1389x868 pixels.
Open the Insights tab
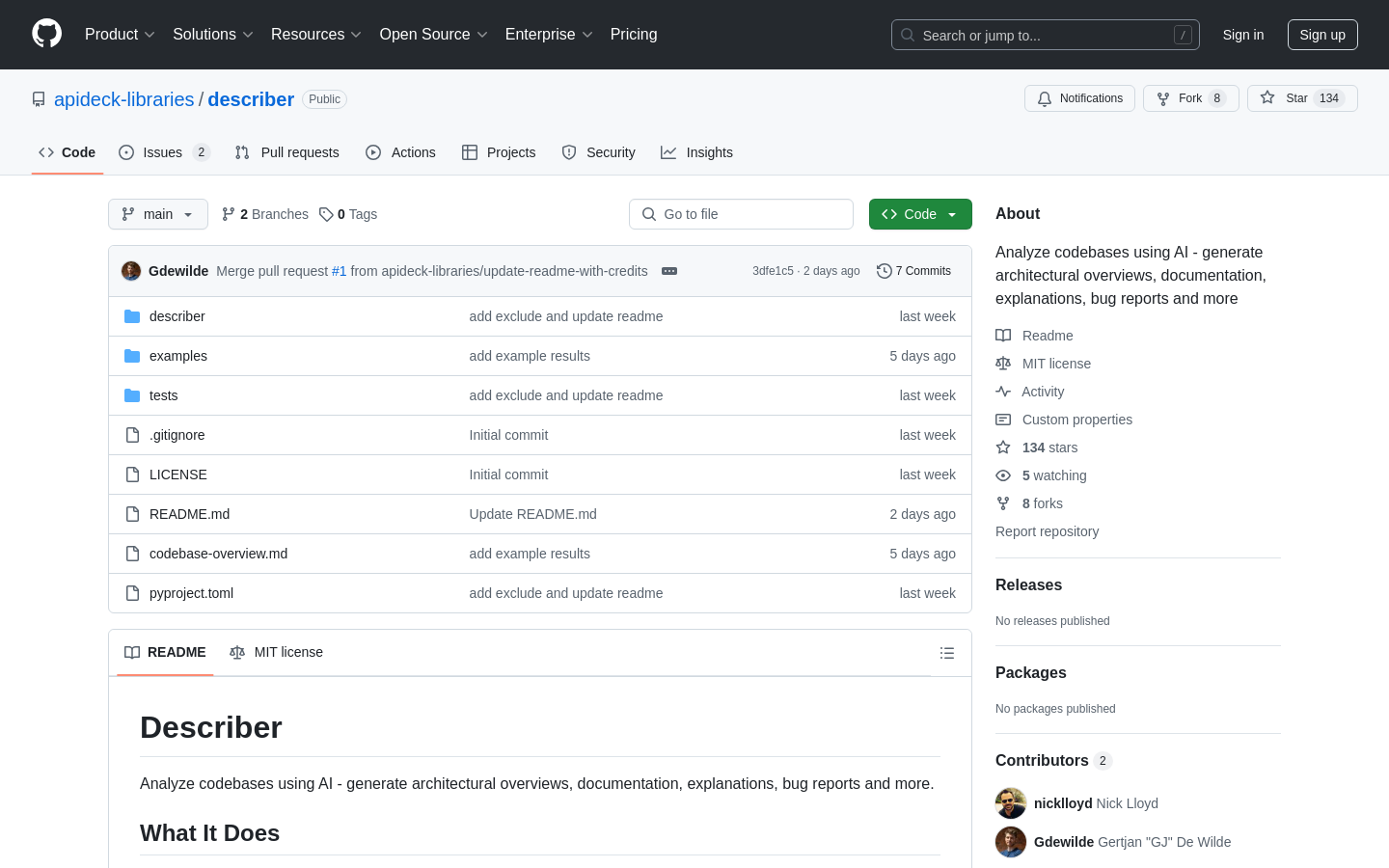tap(697, 152)
